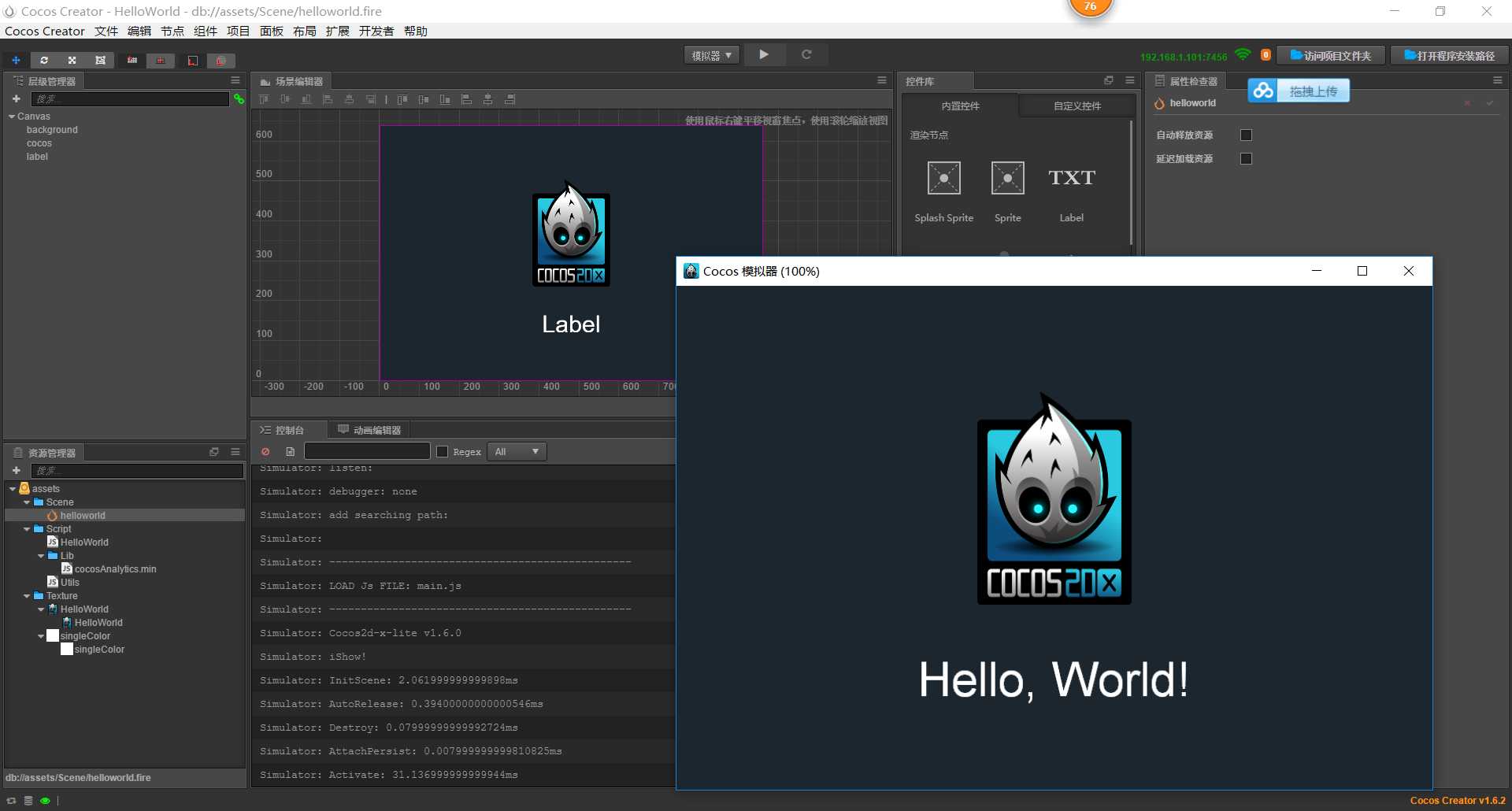Select the Utils script asset
Image resolution: width=1512 pixels, height=811 pixels.
pyautogui.click(x=70, y=583)
